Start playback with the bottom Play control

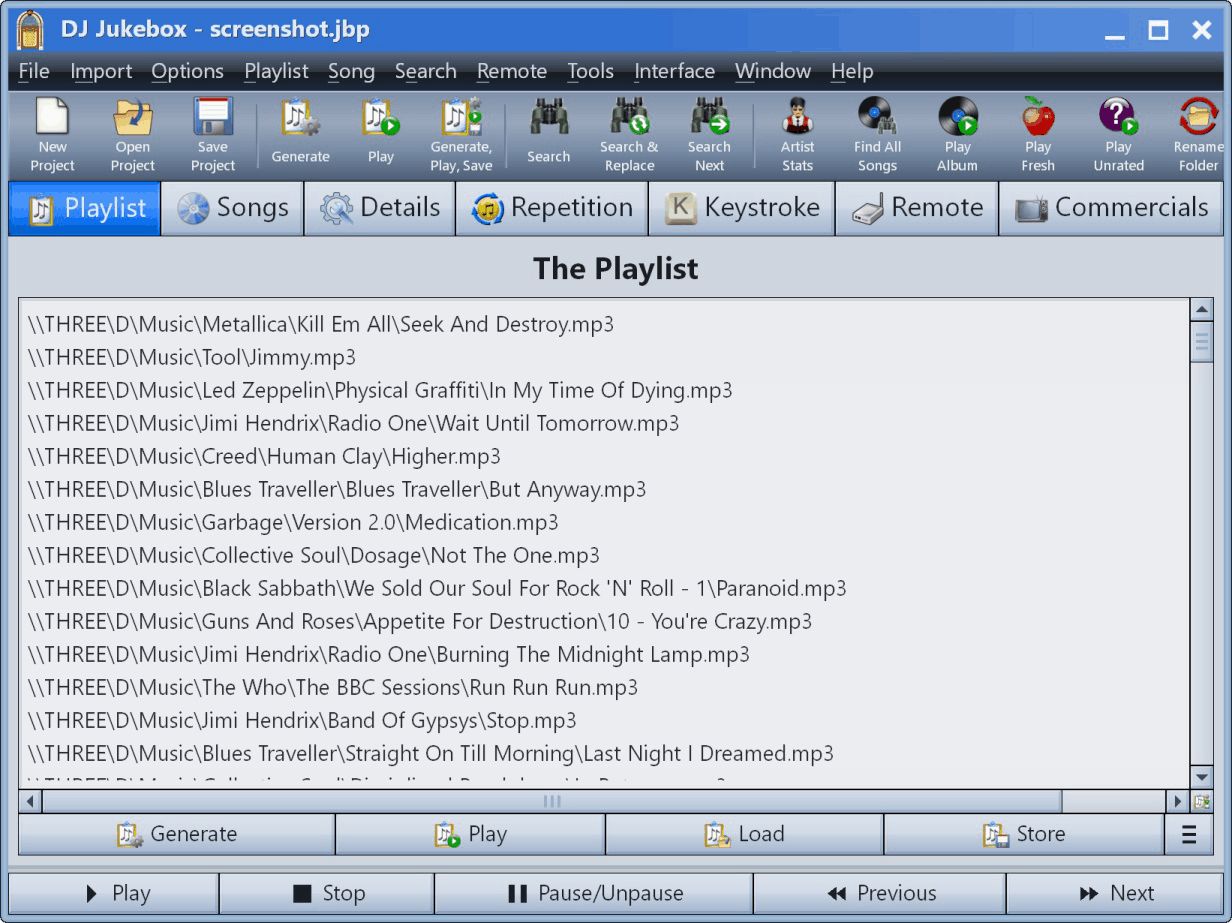[x=114, y=893]
